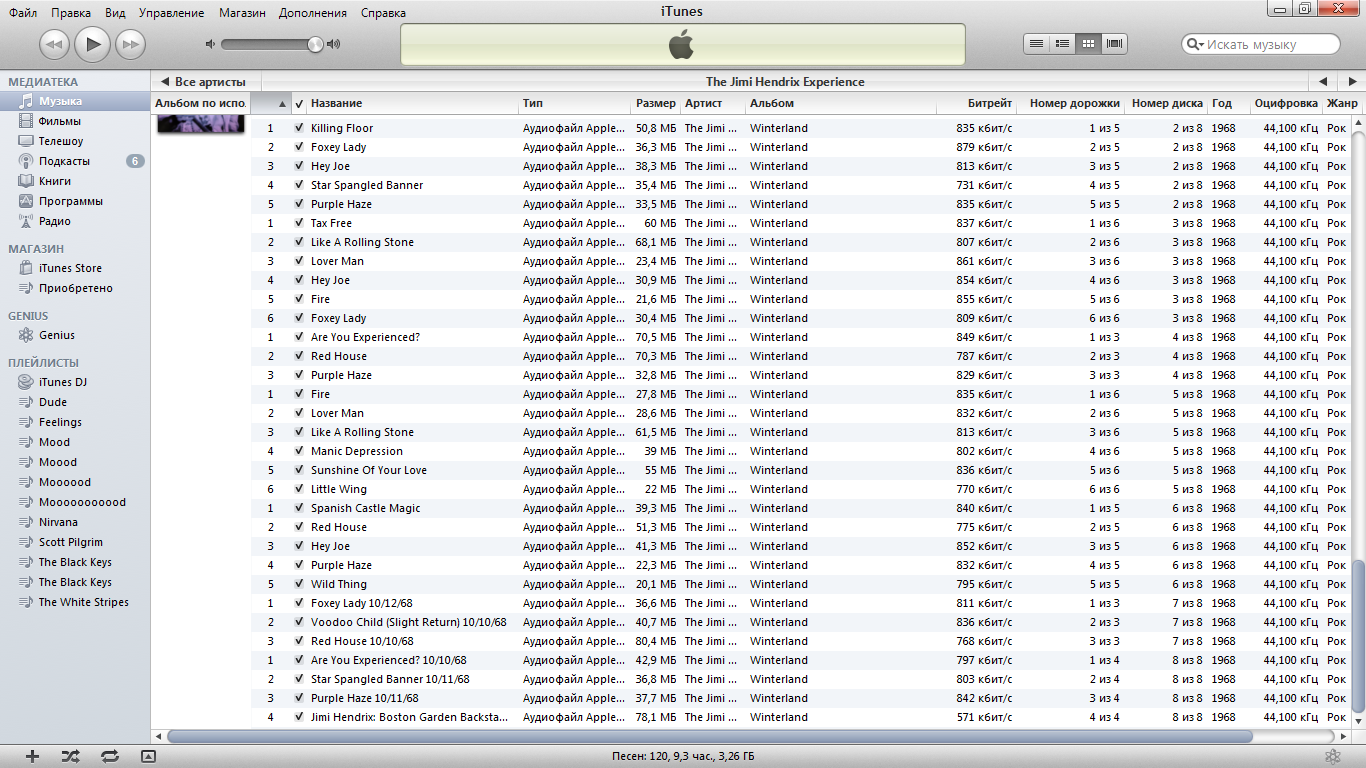The width and height of the screenshot is (1366, 768).
Task: Switch to song list view icon
Action: pyautogui.click(x=1037, y=44)
